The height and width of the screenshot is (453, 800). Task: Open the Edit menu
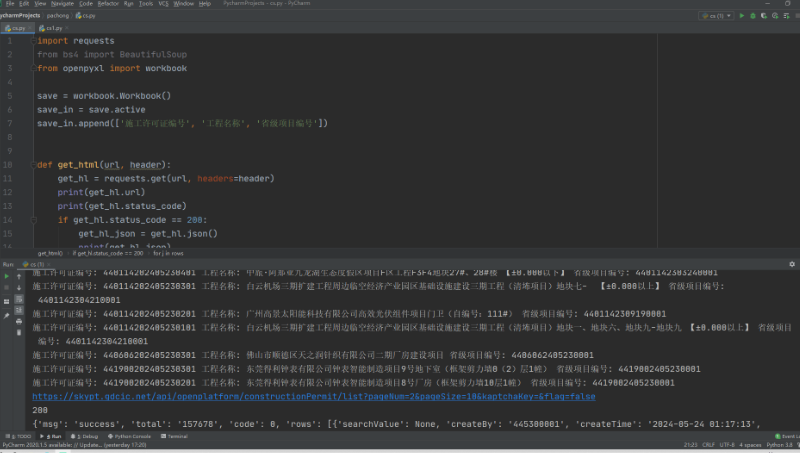click(x=24, y=4)
